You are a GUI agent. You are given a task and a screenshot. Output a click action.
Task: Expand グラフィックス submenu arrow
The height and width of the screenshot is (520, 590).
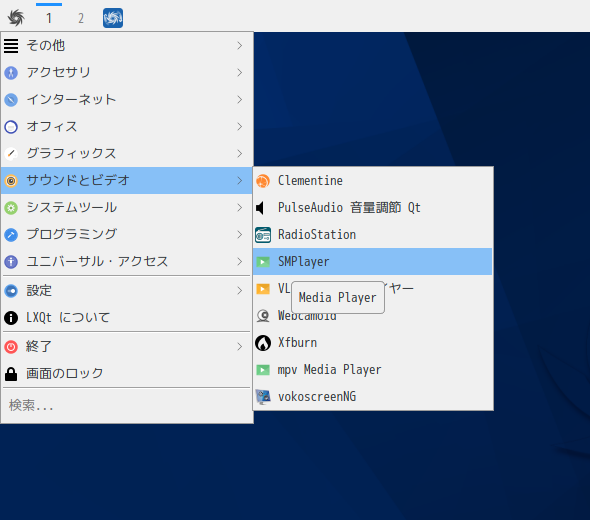point(240,154)
